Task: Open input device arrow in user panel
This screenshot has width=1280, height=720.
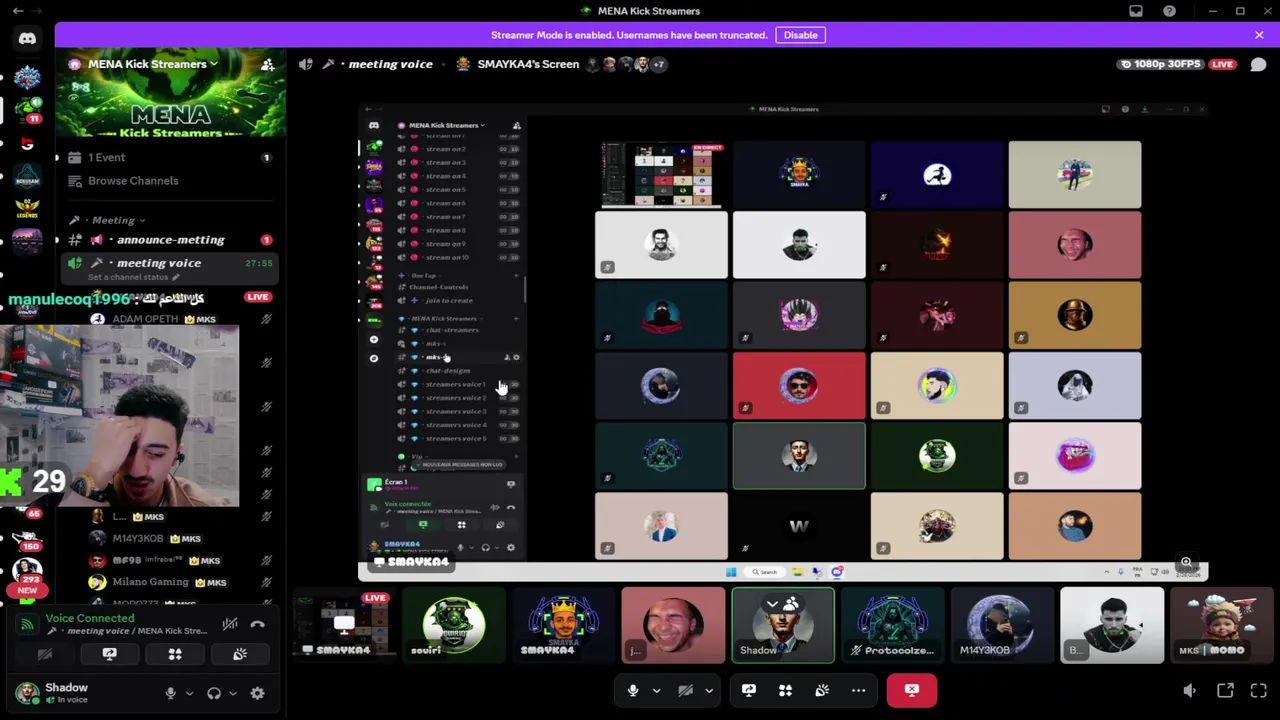Action: coord(189,693)
